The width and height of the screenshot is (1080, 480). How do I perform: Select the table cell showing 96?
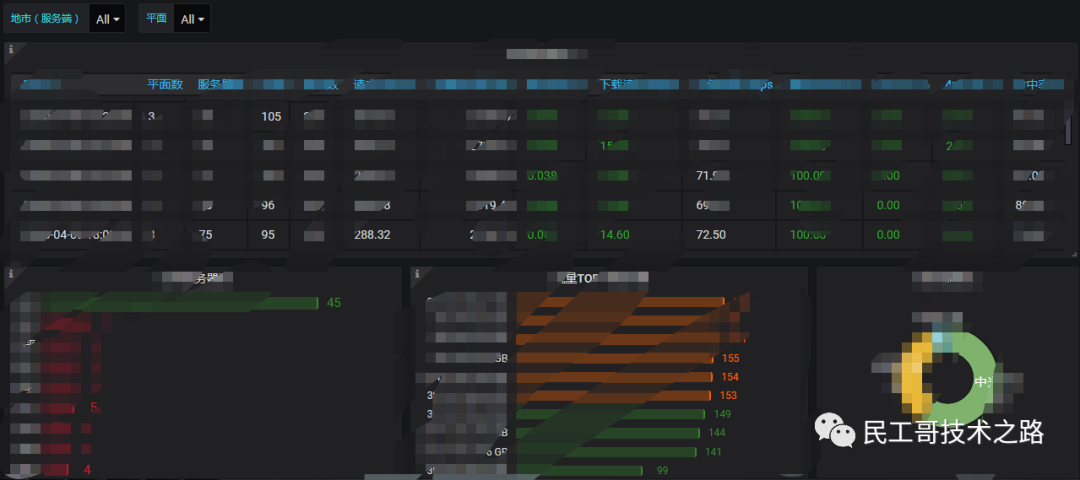[x=268, y=205]
